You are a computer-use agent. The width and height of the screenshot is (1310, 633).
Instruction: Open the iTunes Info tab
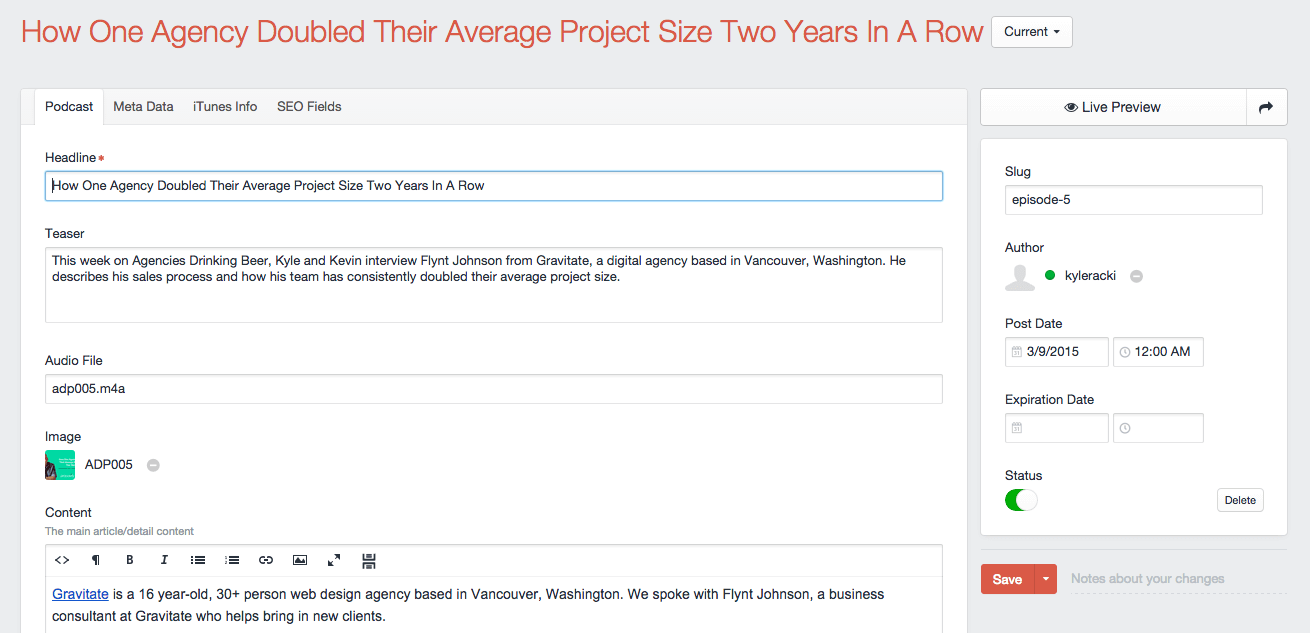point(225,107)
